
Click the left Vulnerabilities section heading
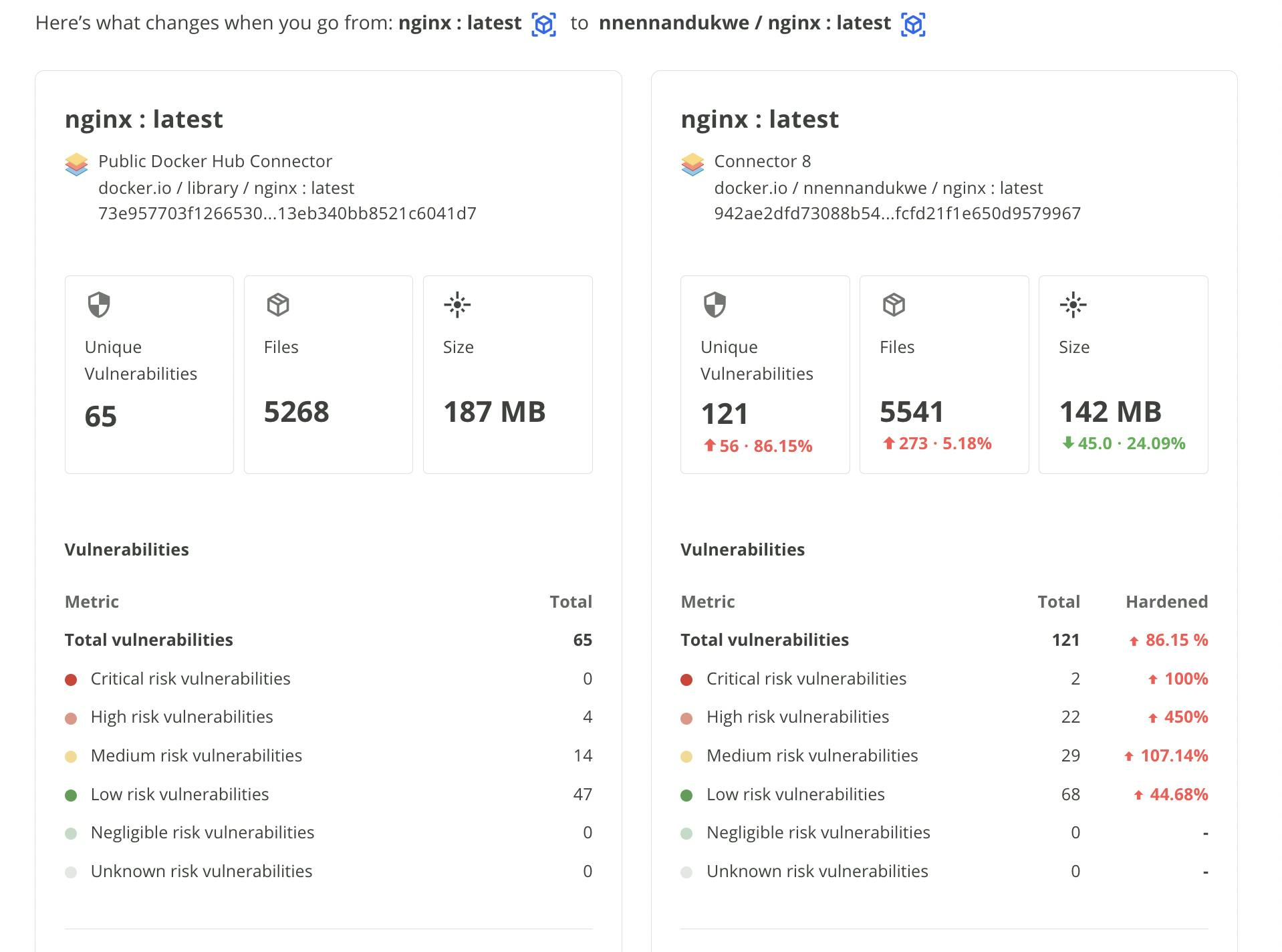(x=126, y=550)
